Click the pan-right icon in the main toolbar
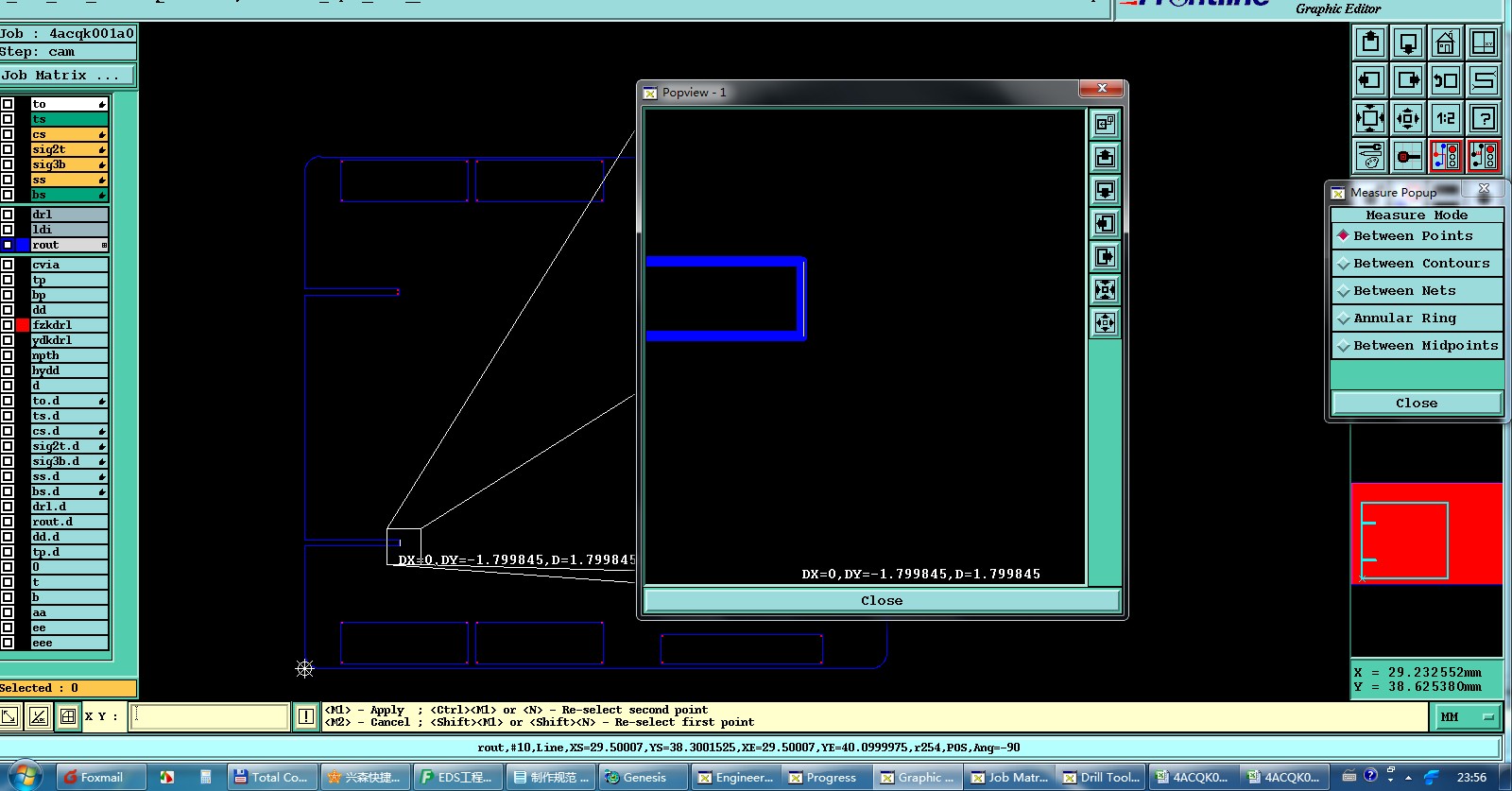1512x791 pixels. (1408, 80)
